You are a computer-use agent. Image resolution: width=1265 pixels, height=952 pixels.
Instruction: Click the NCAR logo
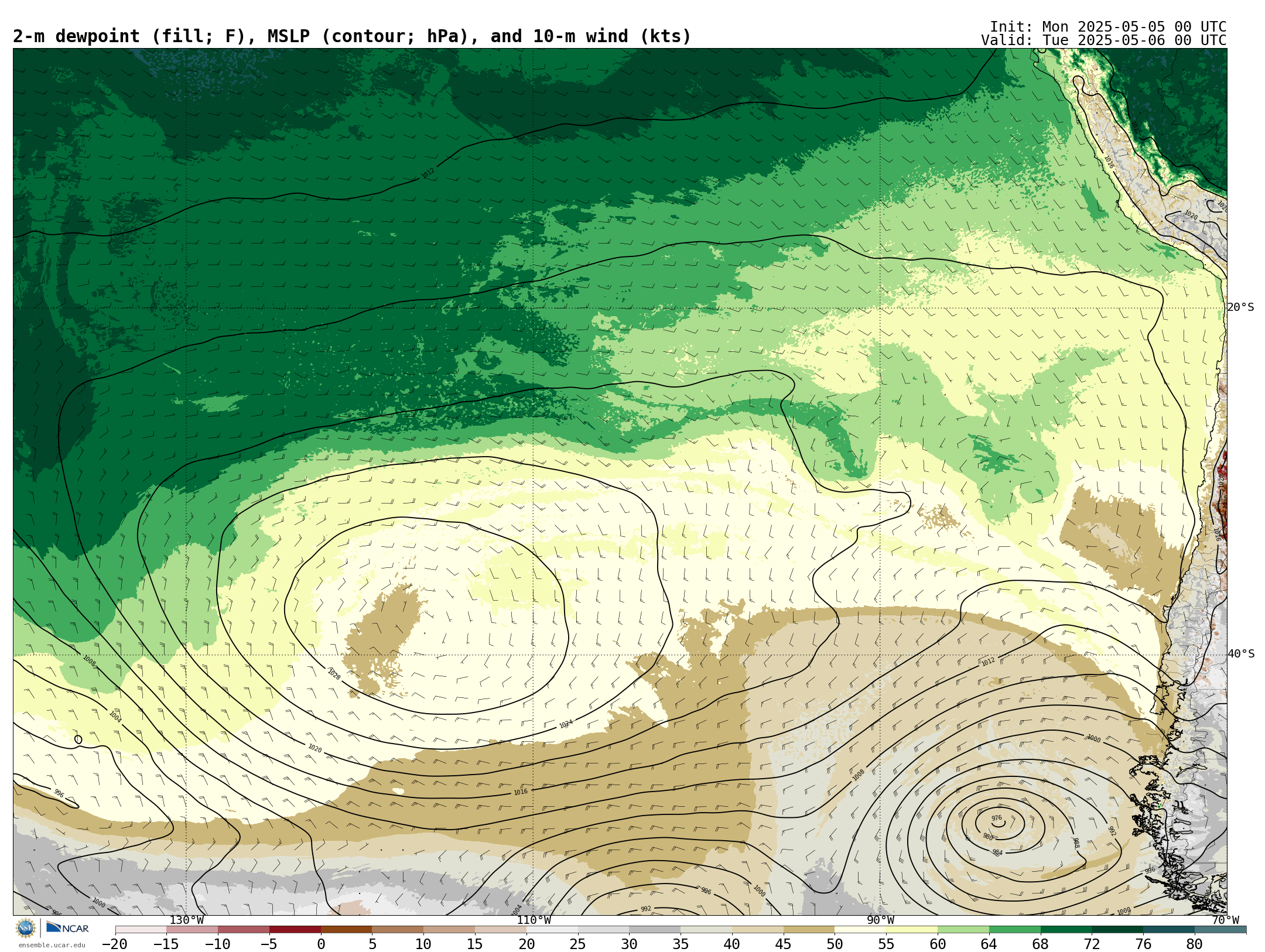coord(67,927)
